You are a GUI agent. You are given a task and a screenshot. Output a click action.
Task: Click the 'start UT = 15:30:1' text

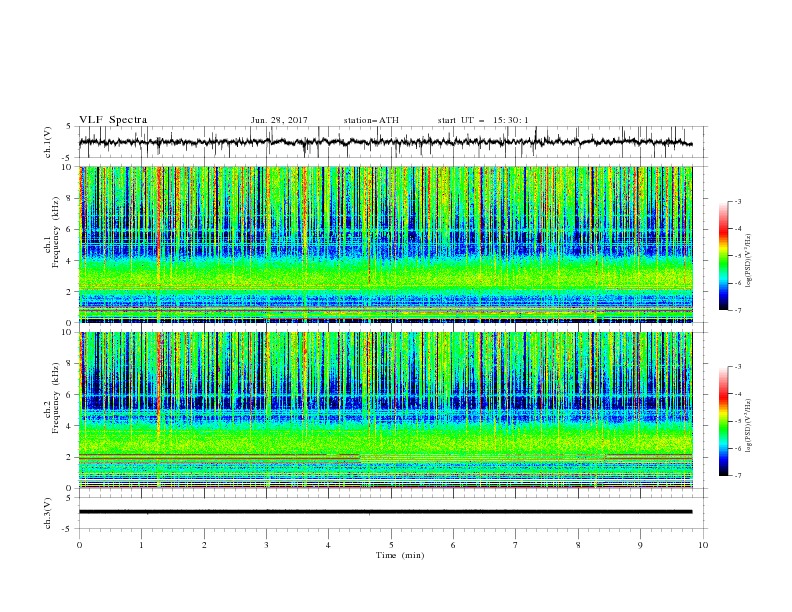483,120
